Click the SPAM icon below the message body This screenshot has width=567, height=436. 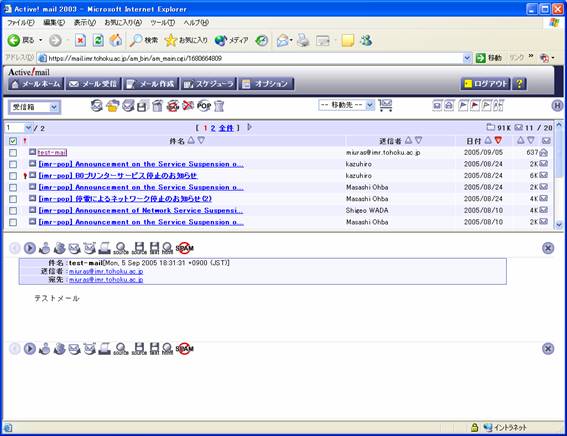pyautogui.click(x=184, y=349)
